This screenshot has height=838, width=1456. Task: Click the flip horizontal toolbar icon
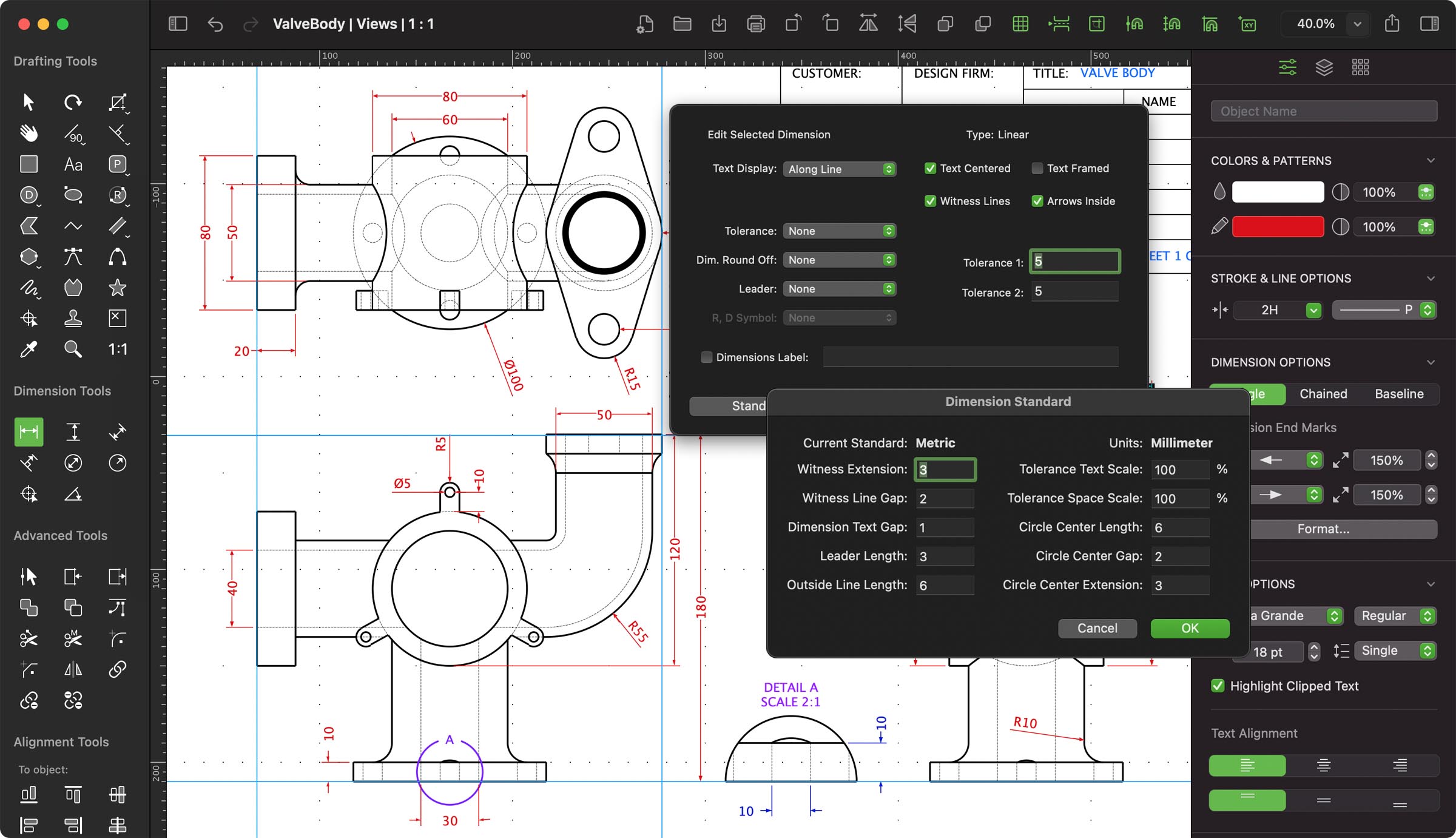(x=868, y=24)
